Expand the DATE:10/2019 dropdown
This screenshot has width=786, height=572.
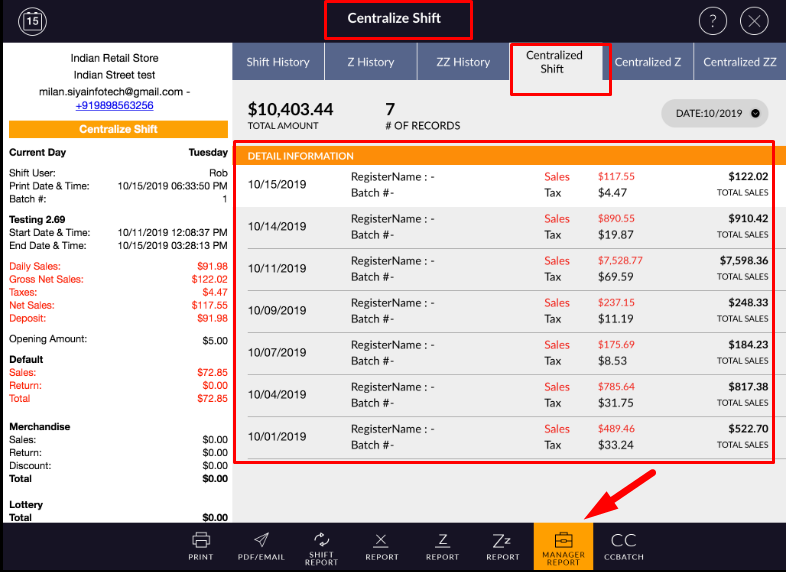point(714,113)
